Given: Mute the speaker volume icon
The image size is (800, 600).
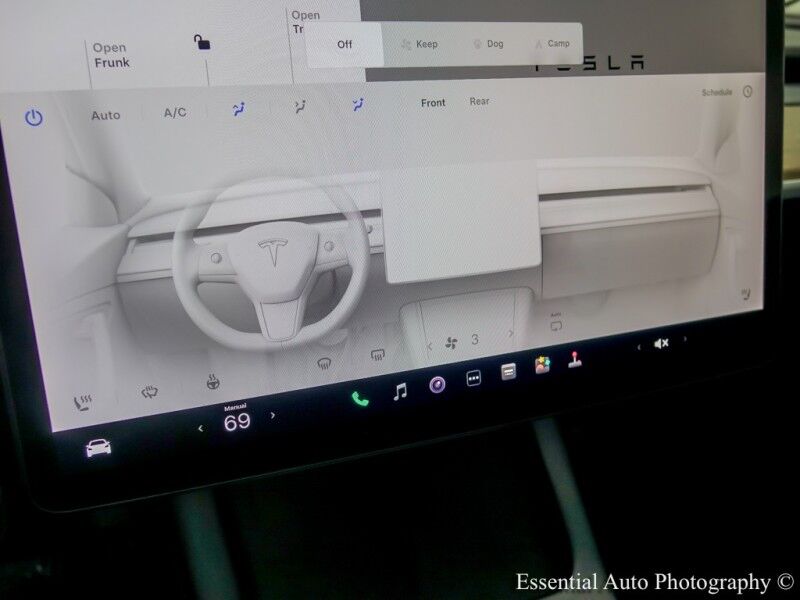Looking at the screenshot, I should click(x=660, y=343).
